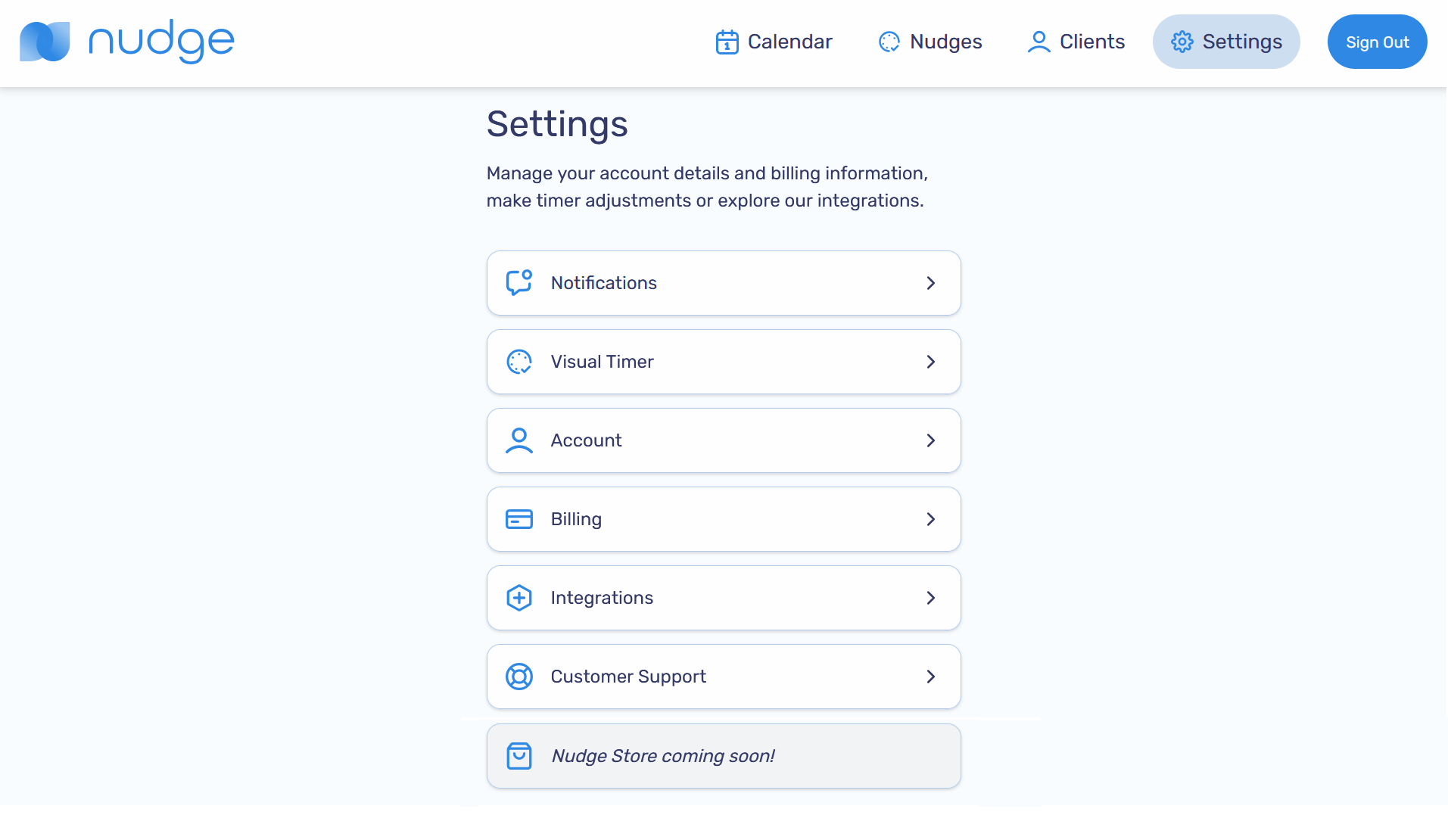The image size is (1448, 840).
Task: Click the Visual Timer dotted circle icon
Action: pos(519,361)
